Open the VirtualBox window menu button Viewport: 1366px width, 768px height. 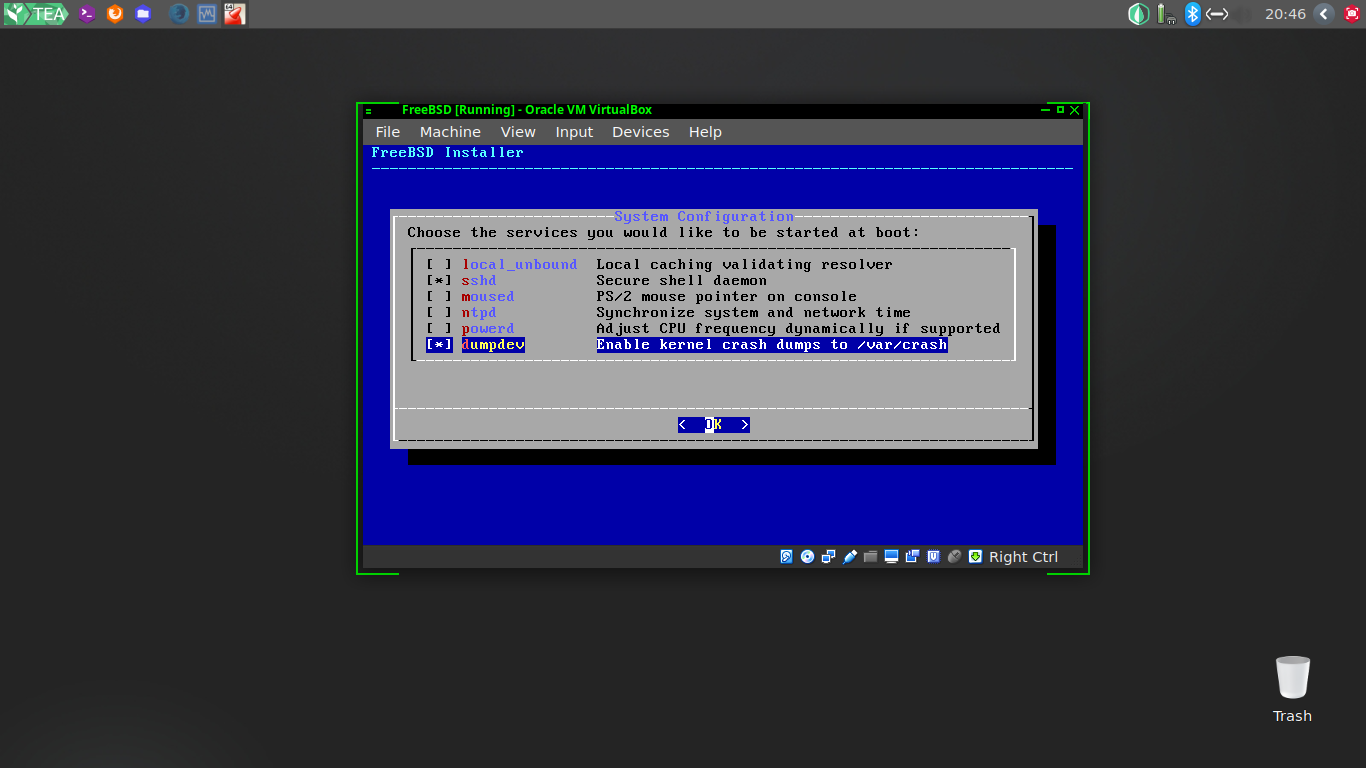[x=368, y=110]
